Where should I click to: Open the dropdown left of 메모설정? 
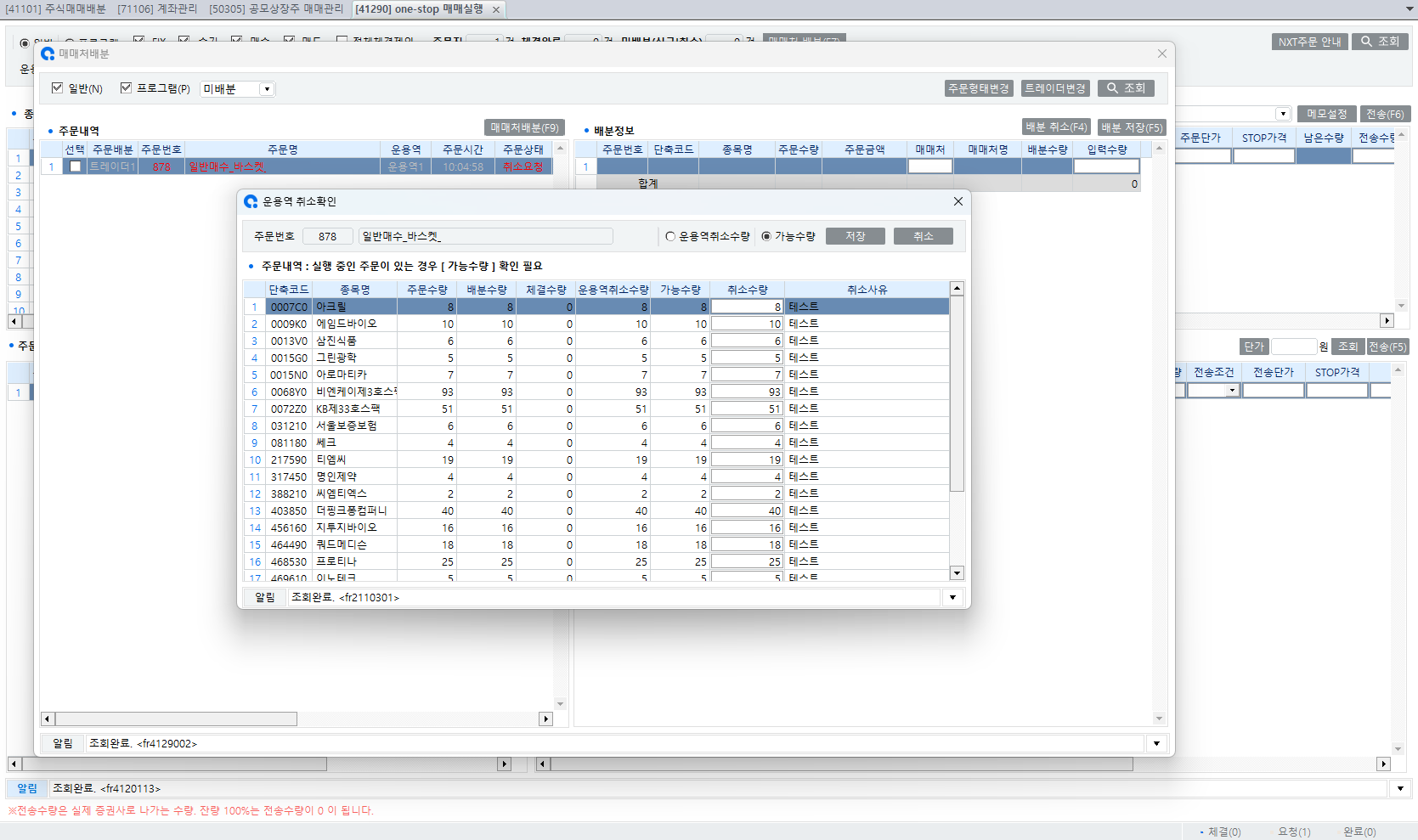click(x=1283, y=114)
